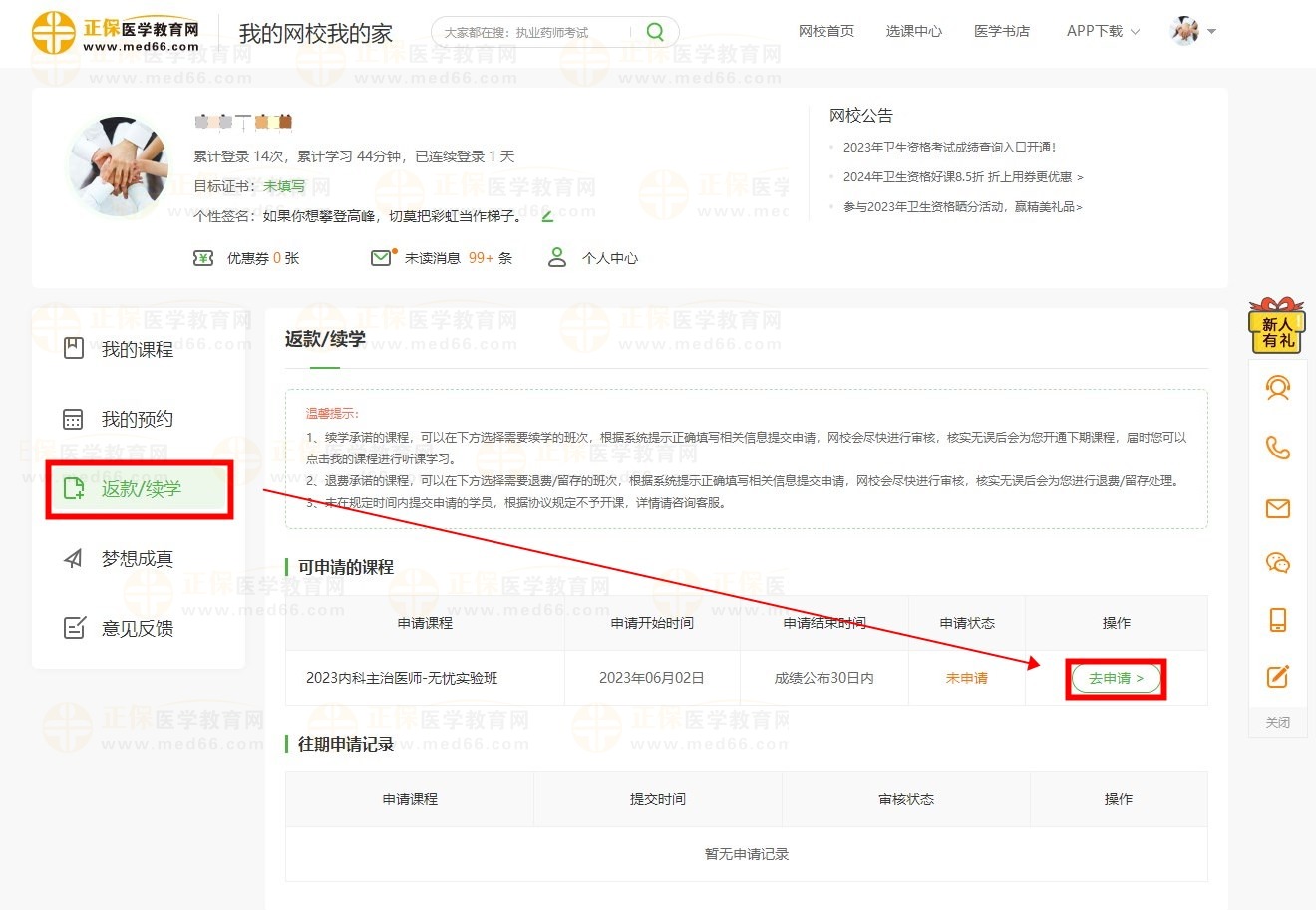Switch to 选课中心 menu item
This screenshot has width=1316, height=910.
913,31
